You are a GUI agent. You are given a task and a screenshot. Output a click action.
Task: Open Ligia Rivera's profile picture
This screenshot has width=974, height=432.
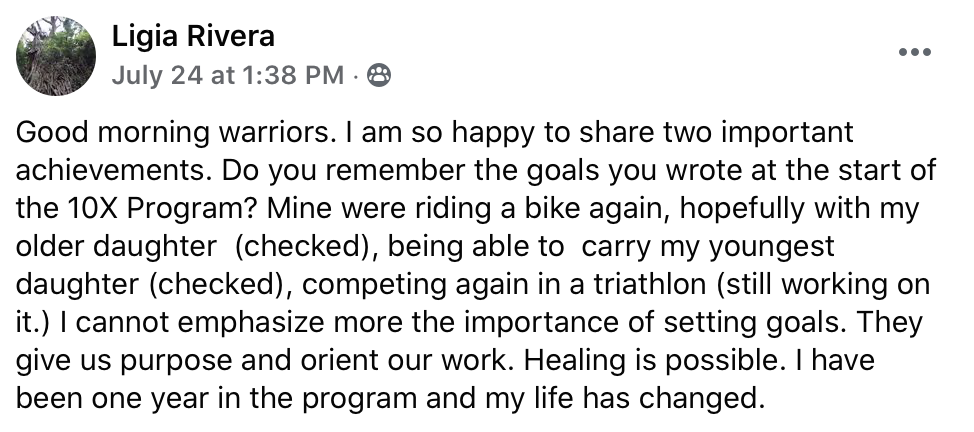[56, 56]
